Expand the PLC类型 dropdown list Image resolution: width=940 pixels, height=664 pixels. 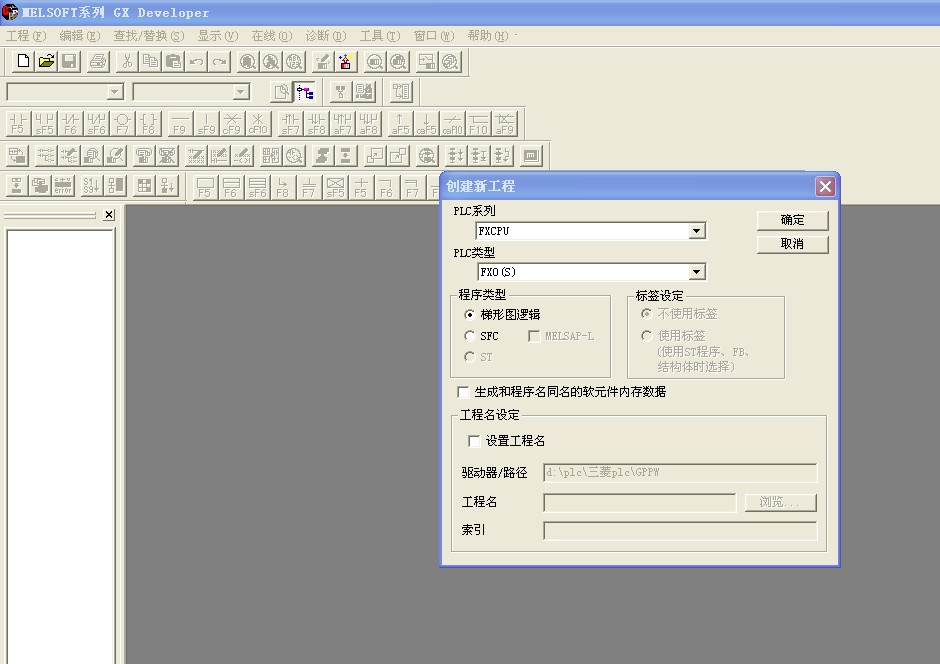click(697, 272)
